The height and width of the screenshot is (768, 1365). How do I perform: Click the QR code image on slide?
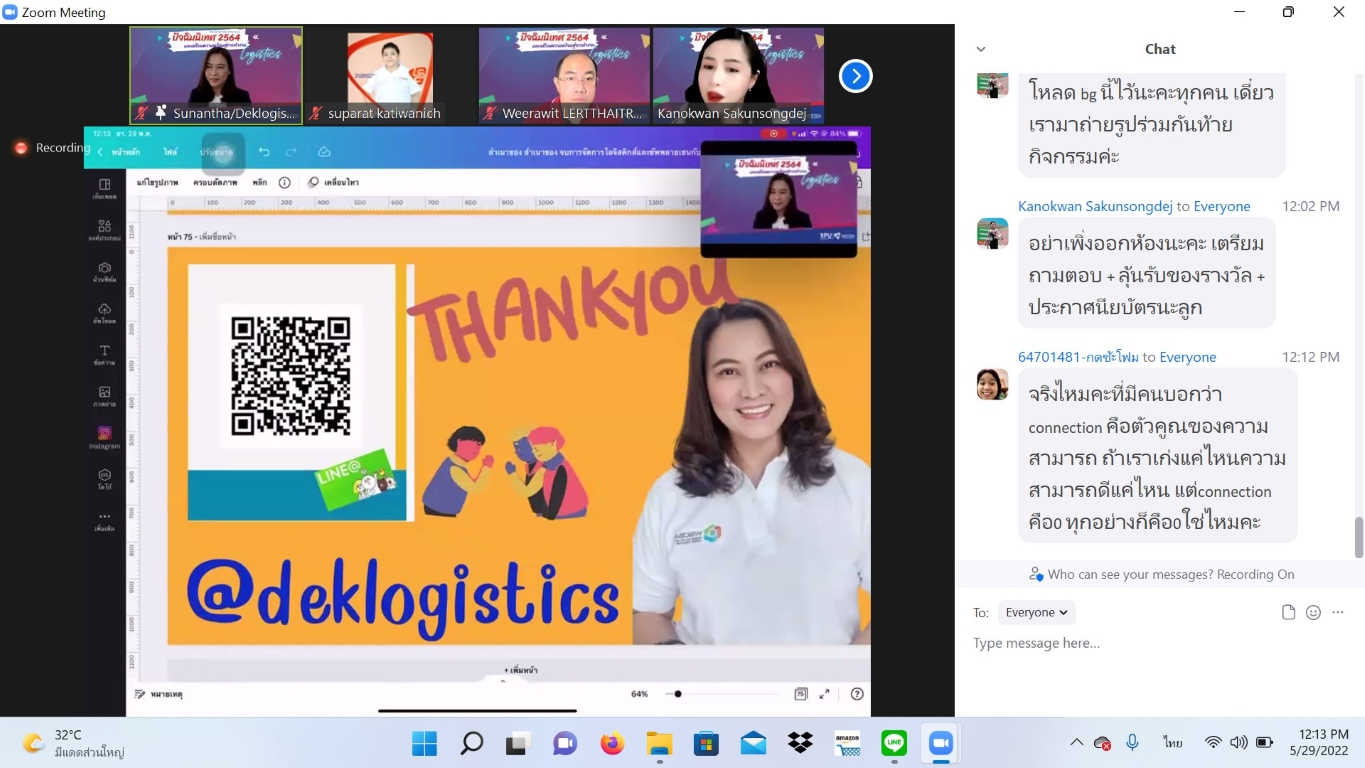(291, 376)
